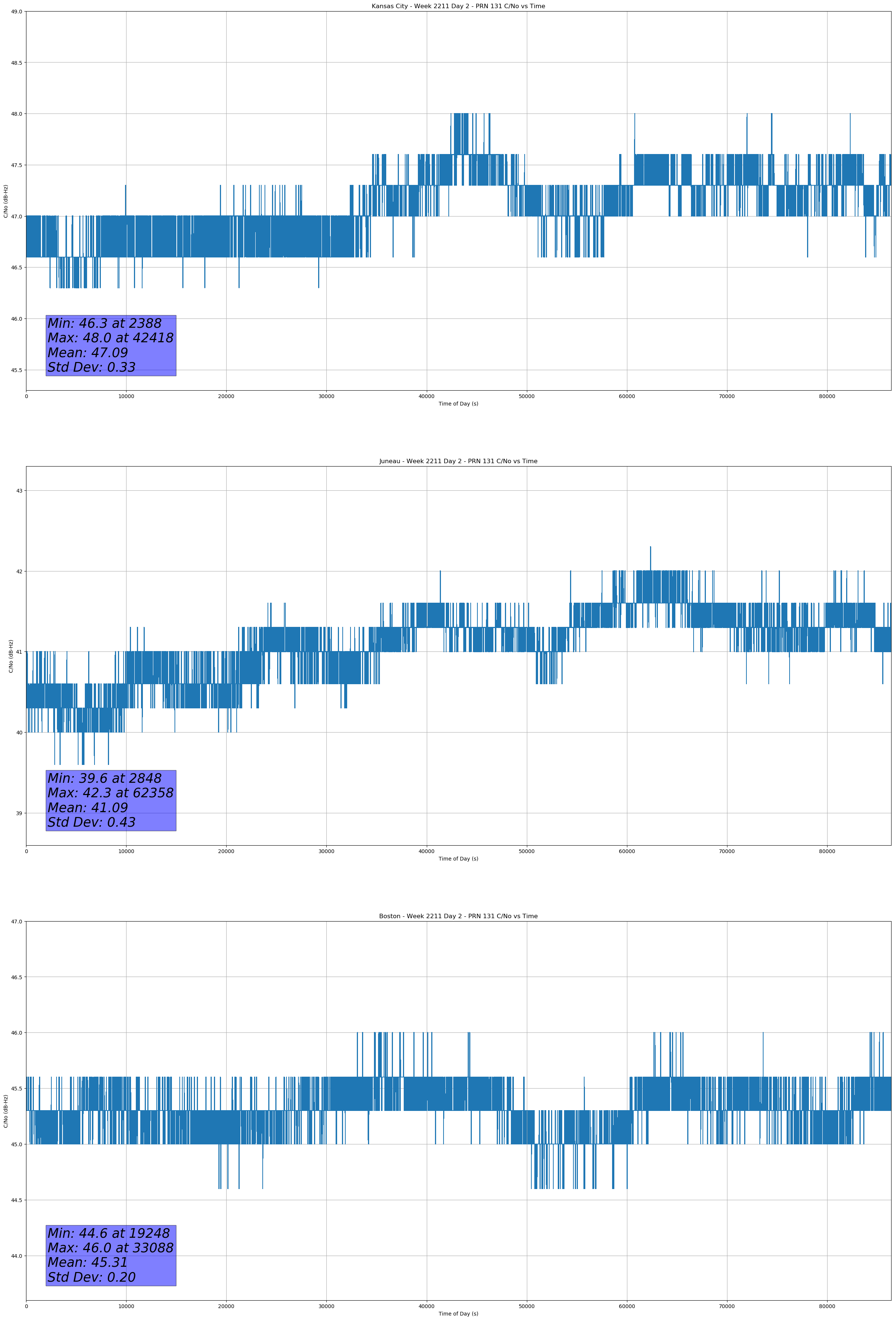Click the Boston chart title
The image size is (896, 1320).
pos(458,916)
